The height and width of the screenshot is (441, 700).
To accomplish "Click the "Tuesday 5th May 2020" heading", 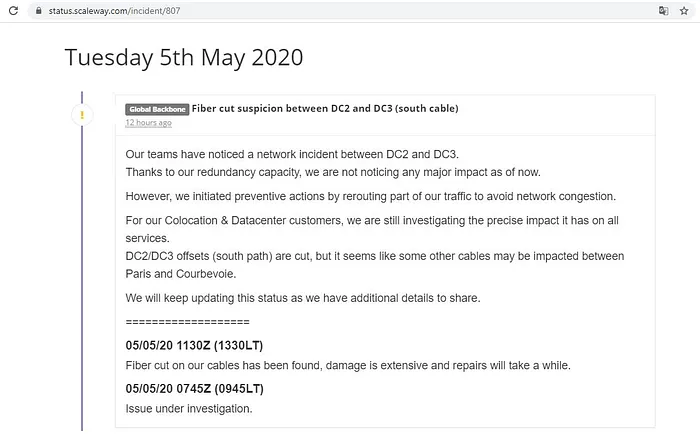I will pyautogui.click(x=184, y=57).
